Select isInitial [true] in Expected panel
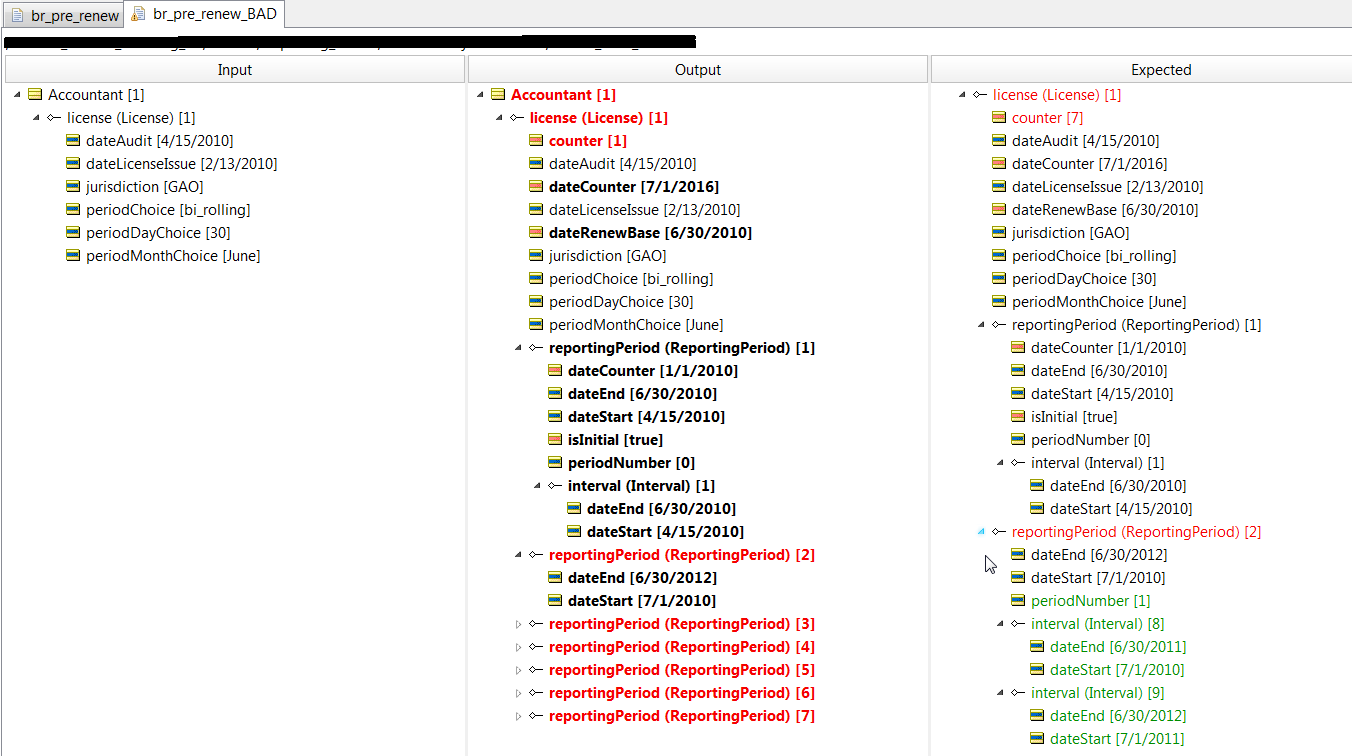Image resolution: width=1352 pixels, height=756 pixels. (x=1074, y=417)
